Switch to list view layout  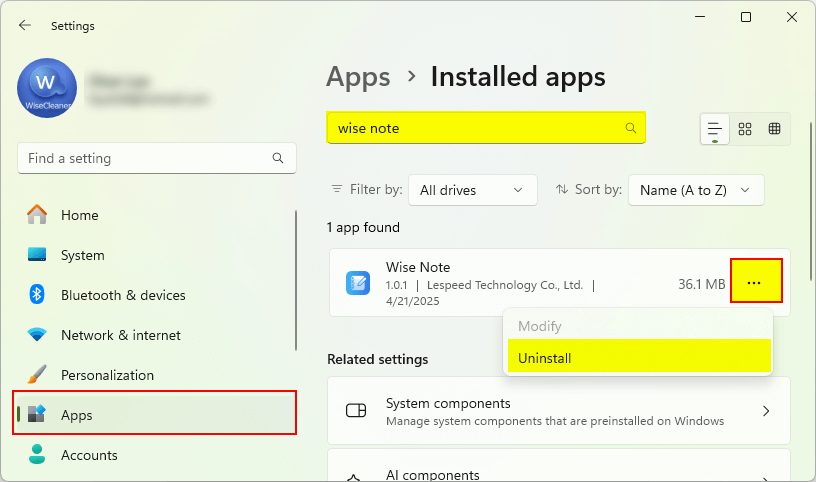[715, 129]
